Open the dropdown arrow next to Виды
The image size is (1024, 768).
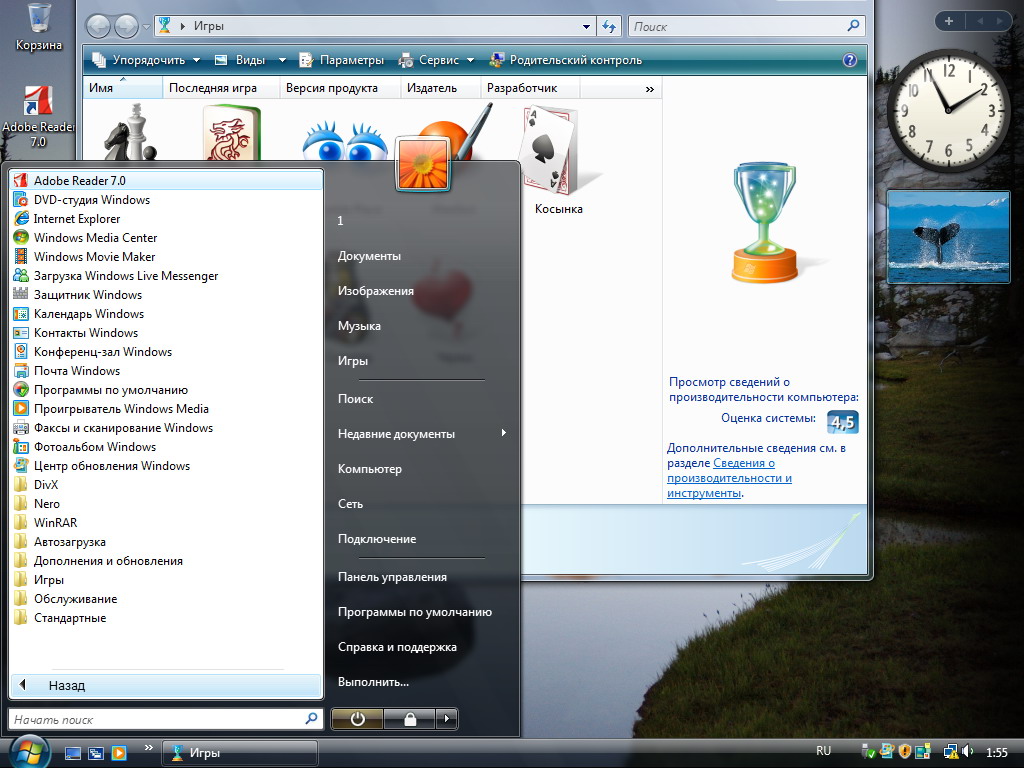click(x=282, y=60)
